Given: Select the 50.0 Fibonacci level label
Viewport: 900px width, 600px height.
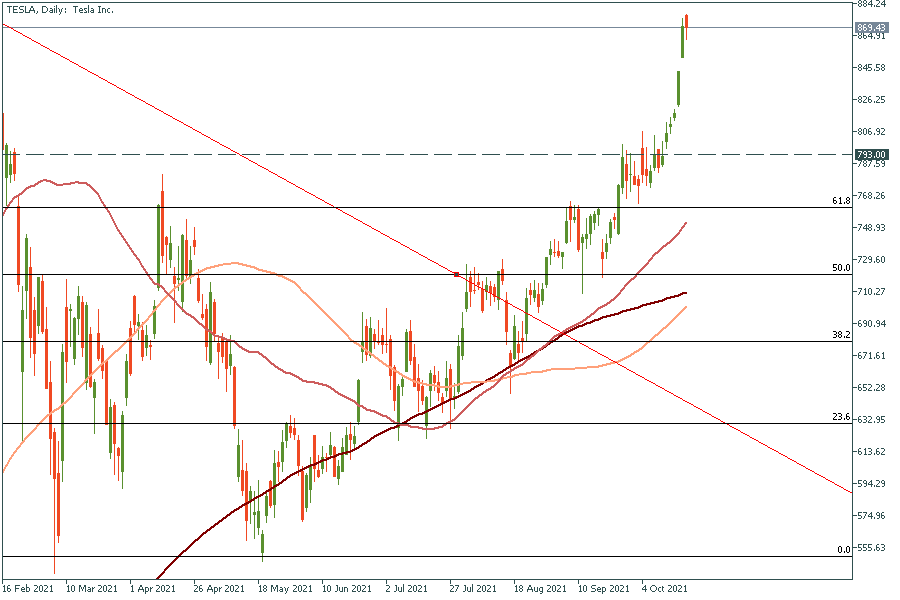Looking at the screenshot, I should pyautogui.click(x=841, y=268).
